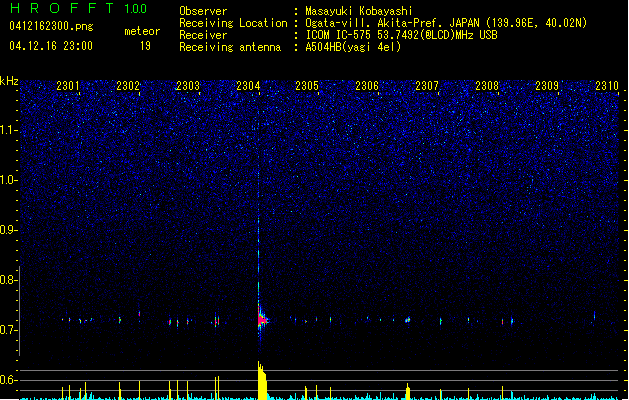
Task: Click the 0.7 kHz axis label
Action: tap(9, 330)
